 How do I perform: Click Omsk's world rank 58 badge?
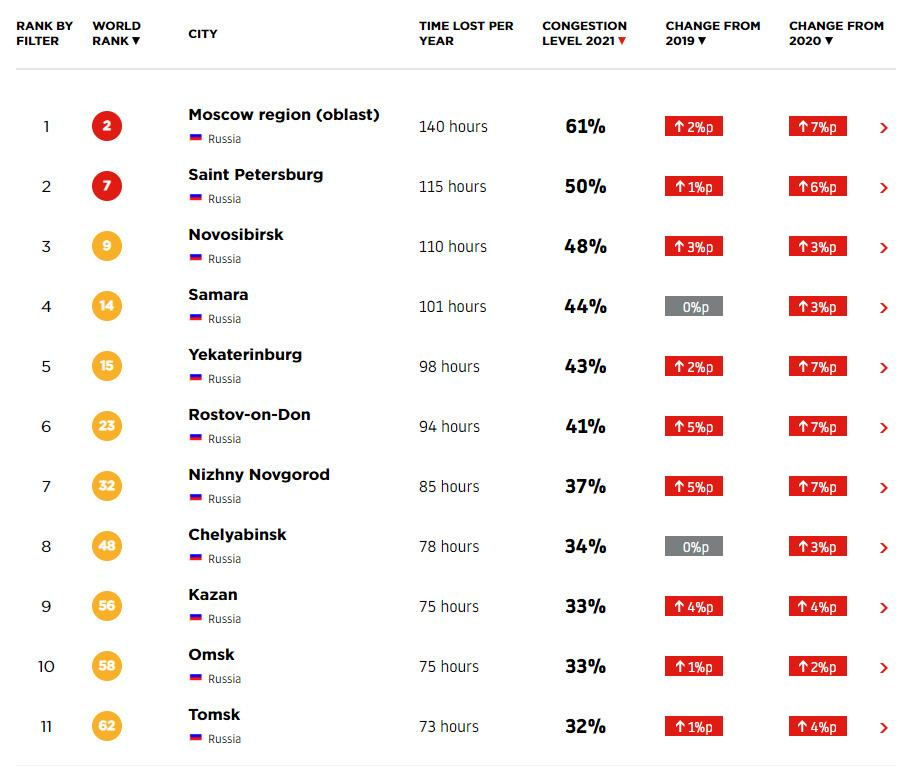106,667
